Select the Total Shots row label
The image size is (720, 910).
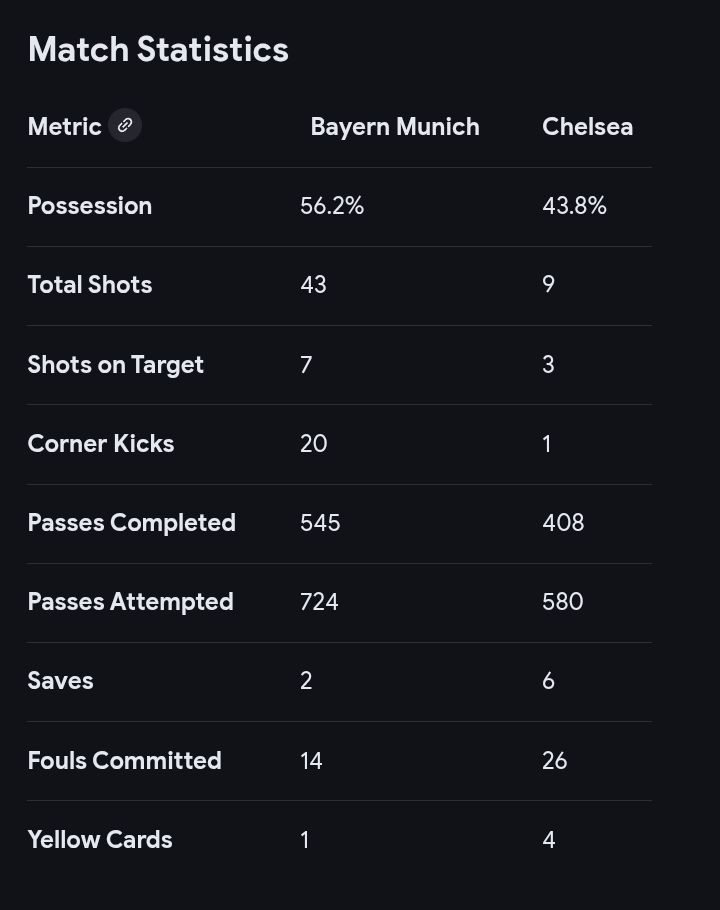point(90,285)
